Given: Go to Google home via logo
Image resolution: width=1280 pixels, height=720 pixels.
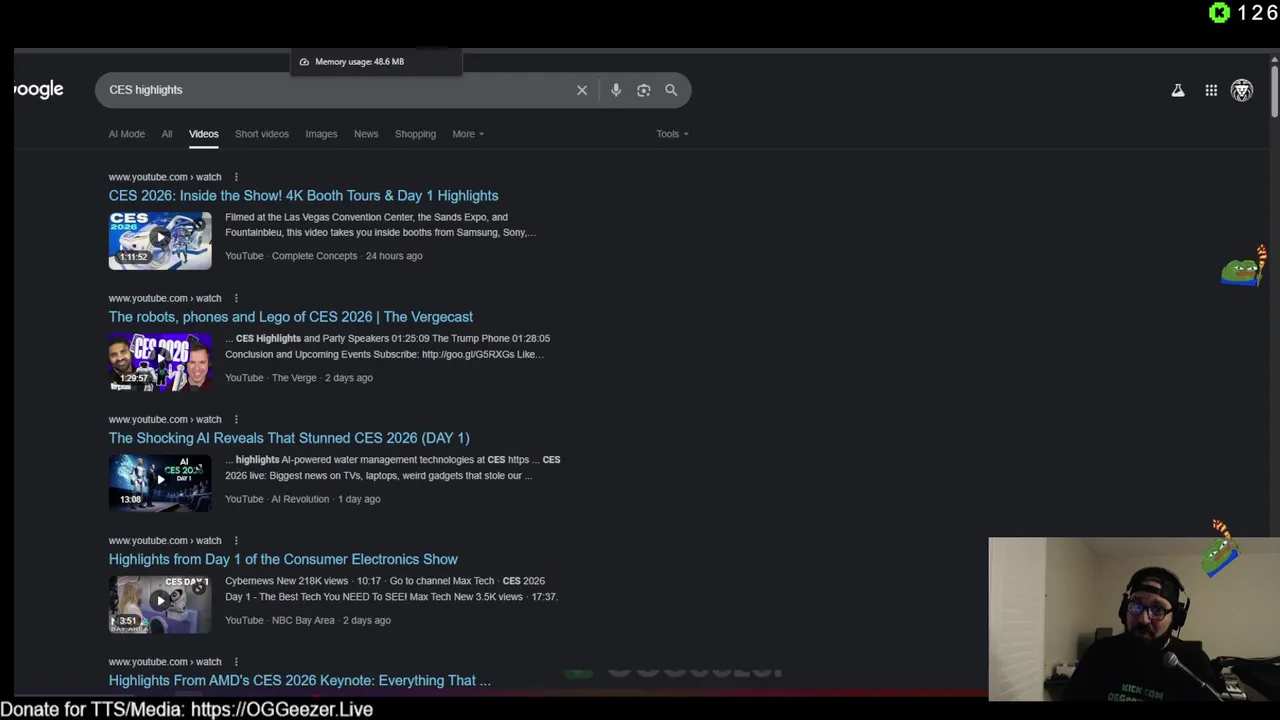Looking at the screenshot, I should [39, 90].
